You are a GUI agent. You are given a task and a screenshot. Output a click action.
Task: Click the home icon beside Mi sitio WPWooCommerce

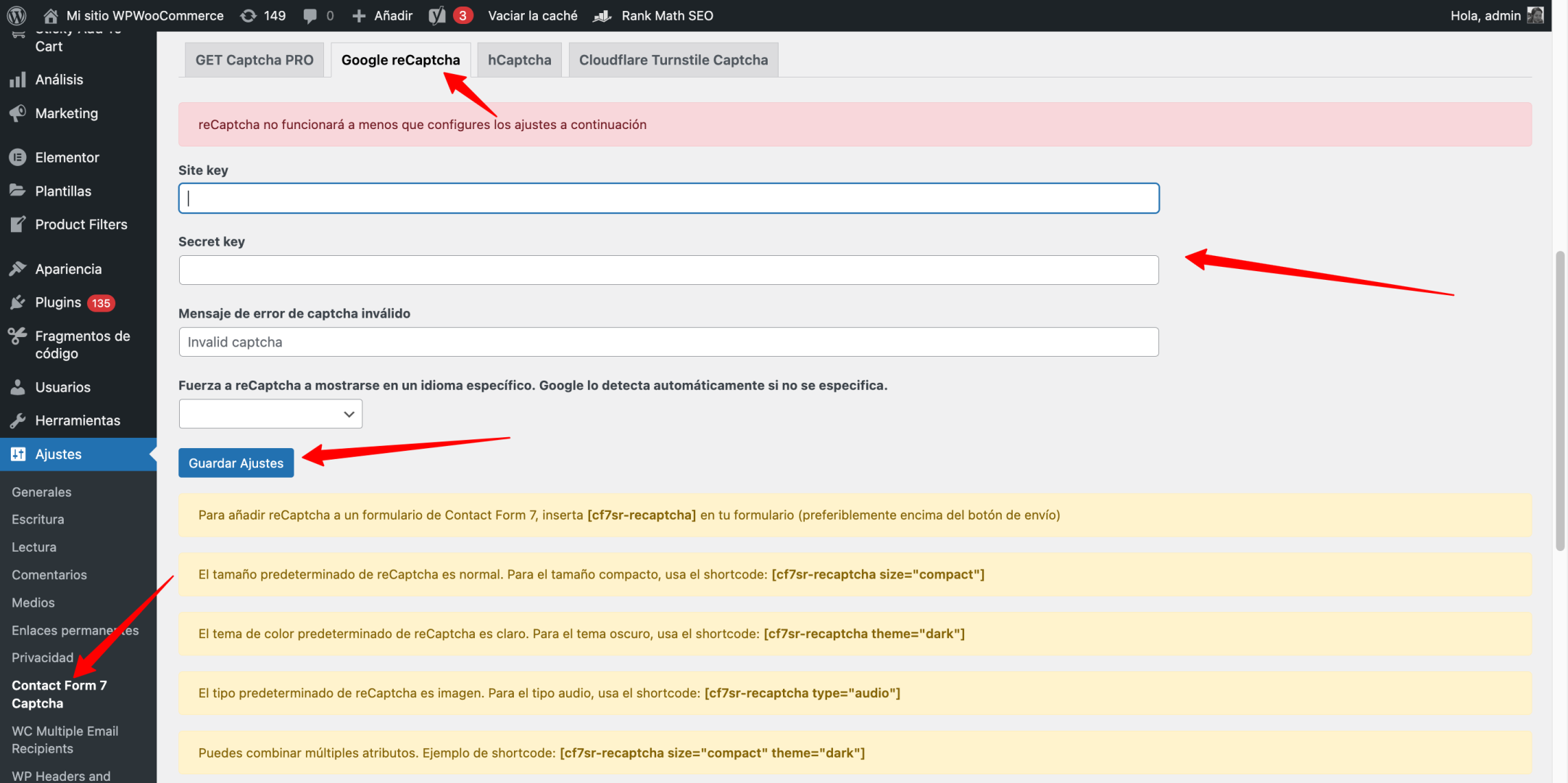point(51,15)
